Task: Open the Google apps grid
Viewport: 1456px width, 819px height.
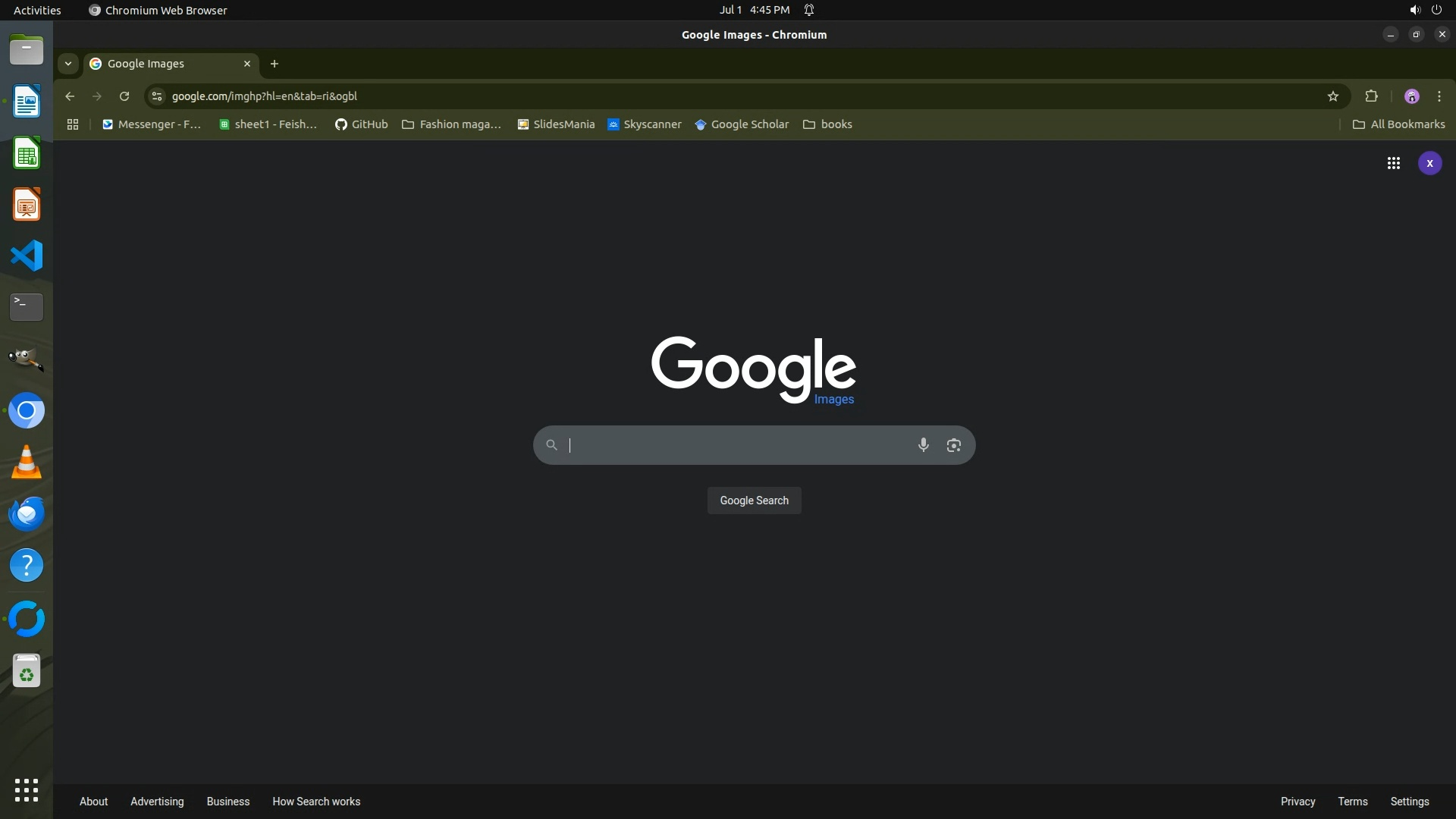Action: point(1393,163)
